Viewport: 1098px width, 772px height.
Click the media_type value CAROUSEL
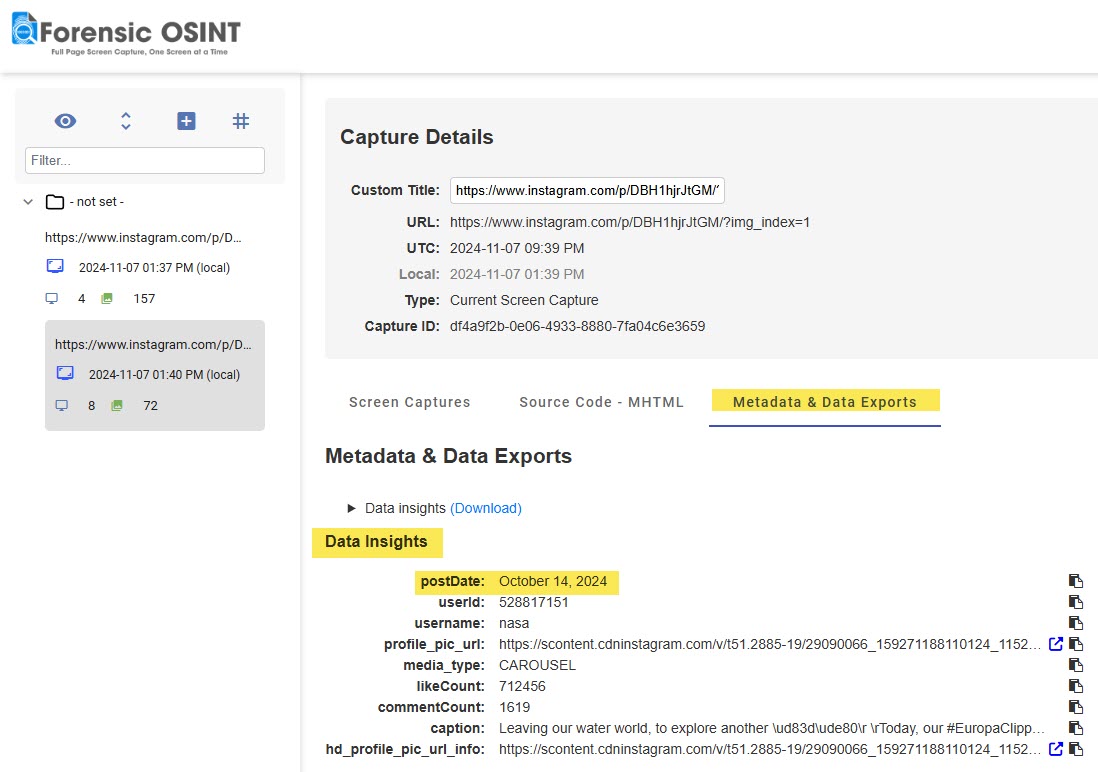pos(537,666)
